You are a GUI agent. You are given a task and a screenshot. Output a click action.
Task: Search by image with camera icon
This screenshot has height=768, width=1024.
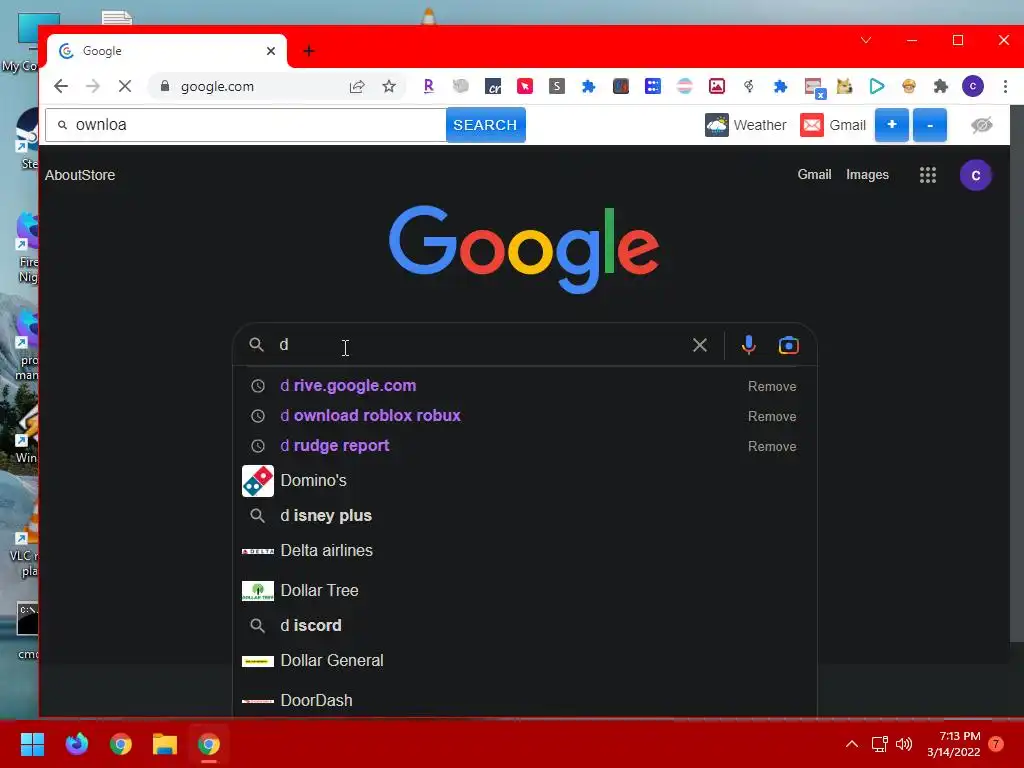[x=789, y=345]
